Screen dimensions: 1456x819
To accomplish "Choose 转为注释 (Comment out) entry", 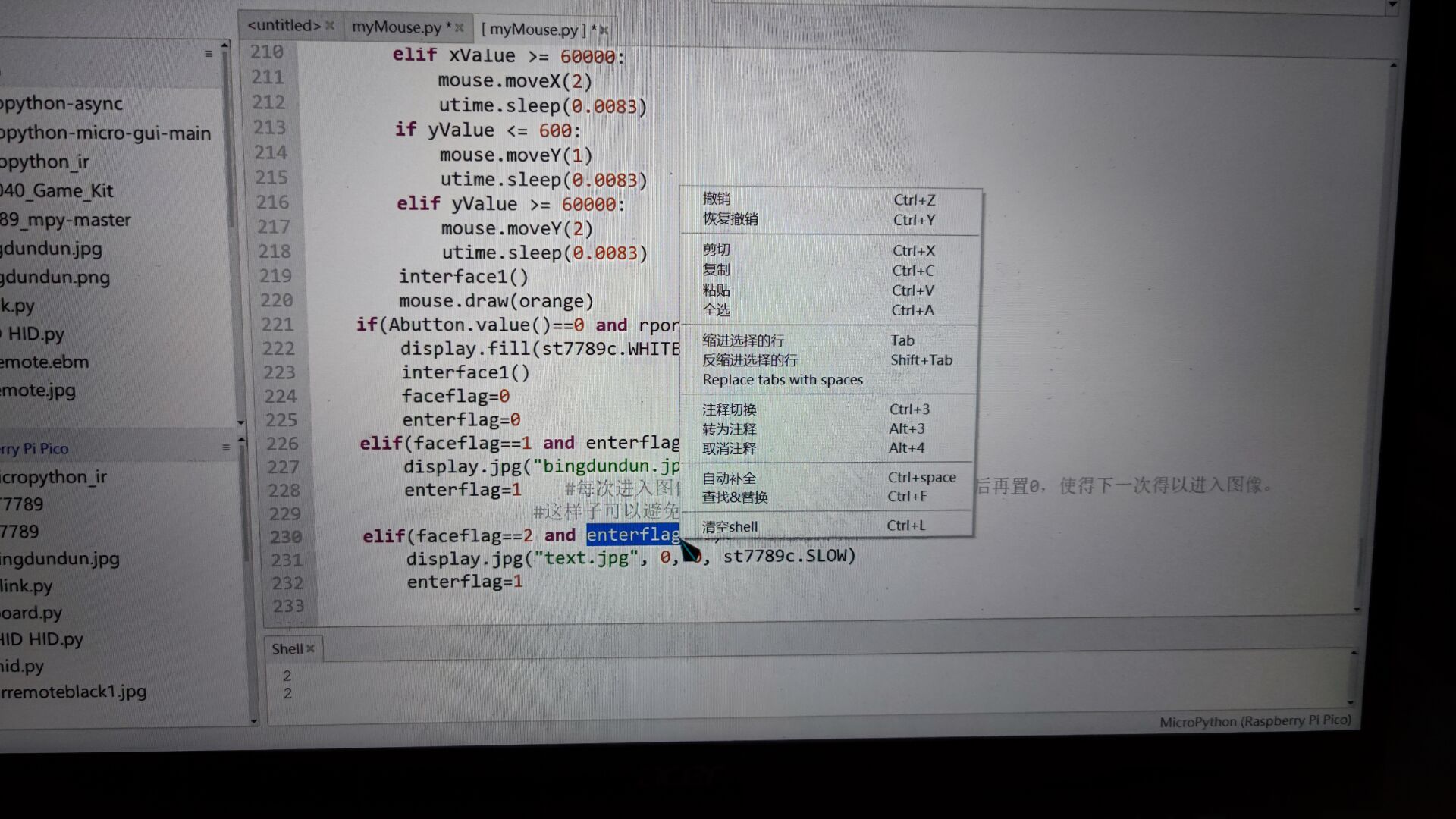I will [x=827, y=429].
